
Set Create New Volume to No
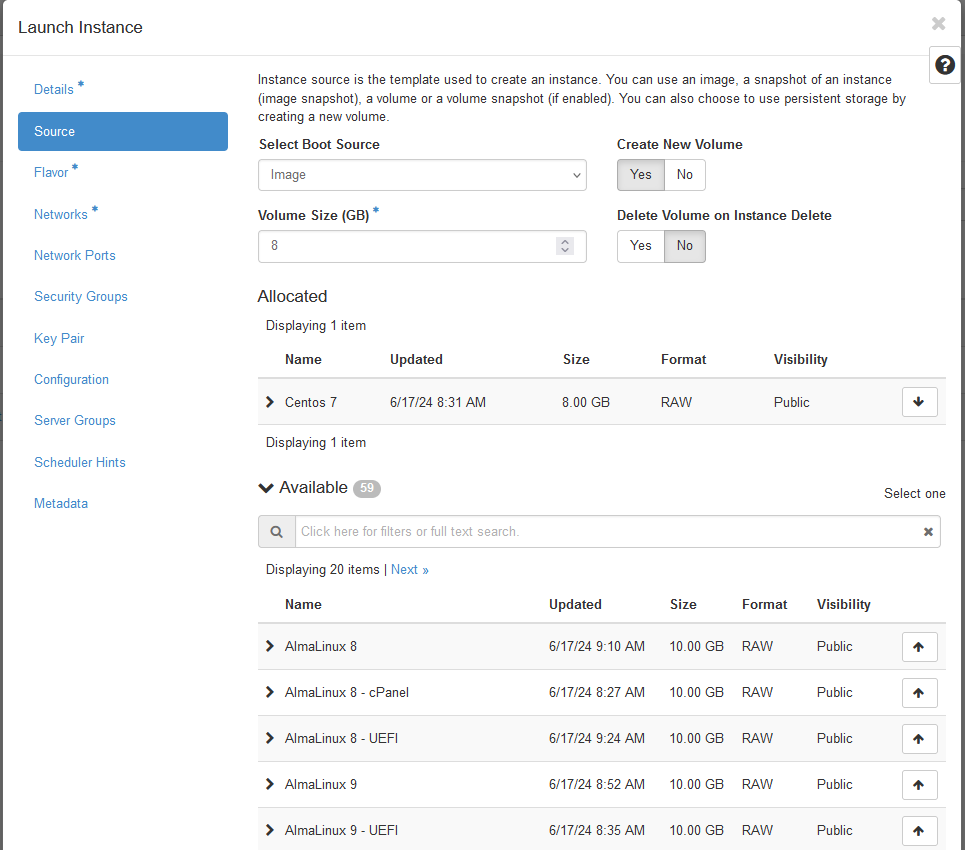684,175
